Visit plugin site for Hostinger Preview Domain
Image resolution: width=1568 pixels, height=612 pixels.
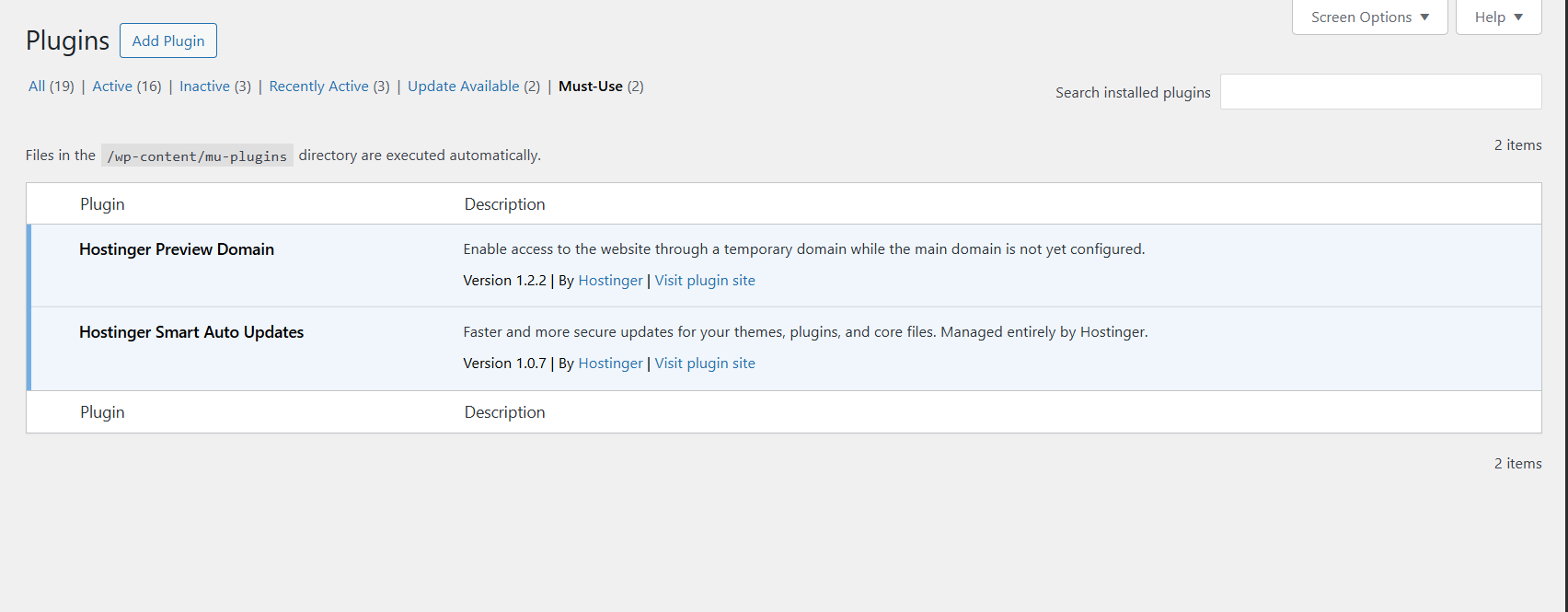705,281
